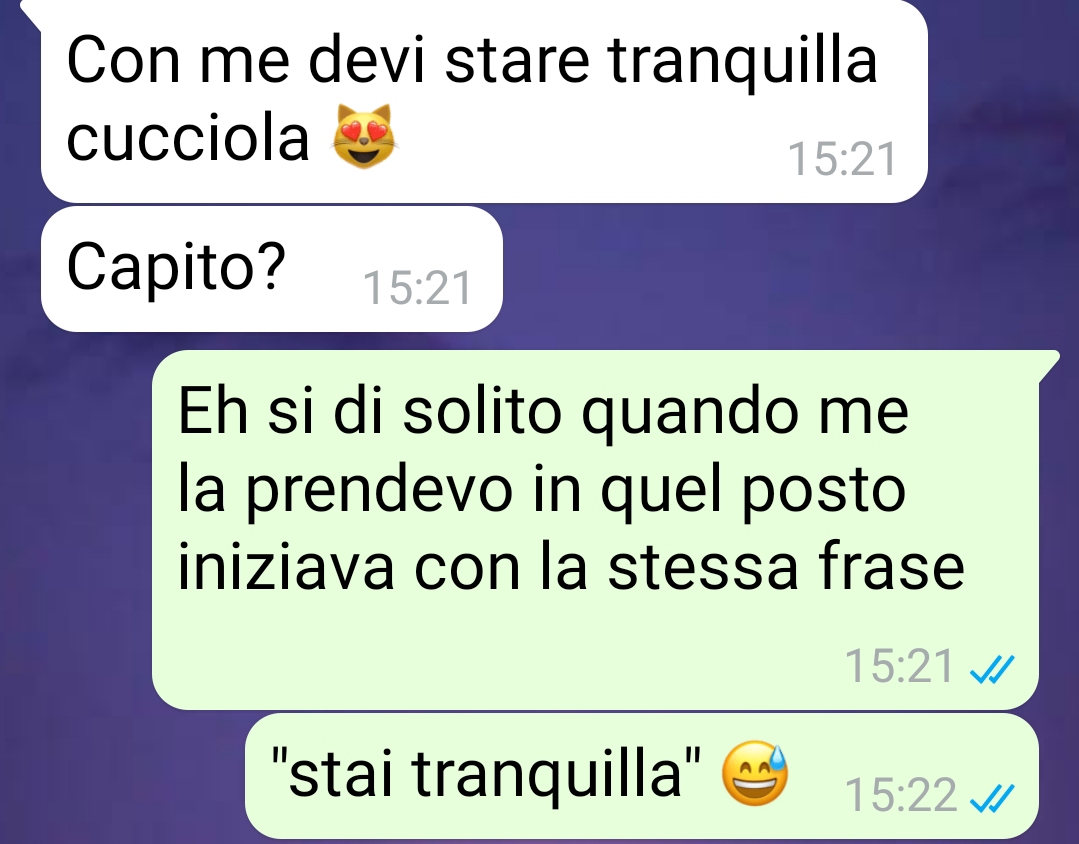Screen dimensions: 1079x844
Task: Click blue read ticks beside 15:22
Action: click(992, 799)
